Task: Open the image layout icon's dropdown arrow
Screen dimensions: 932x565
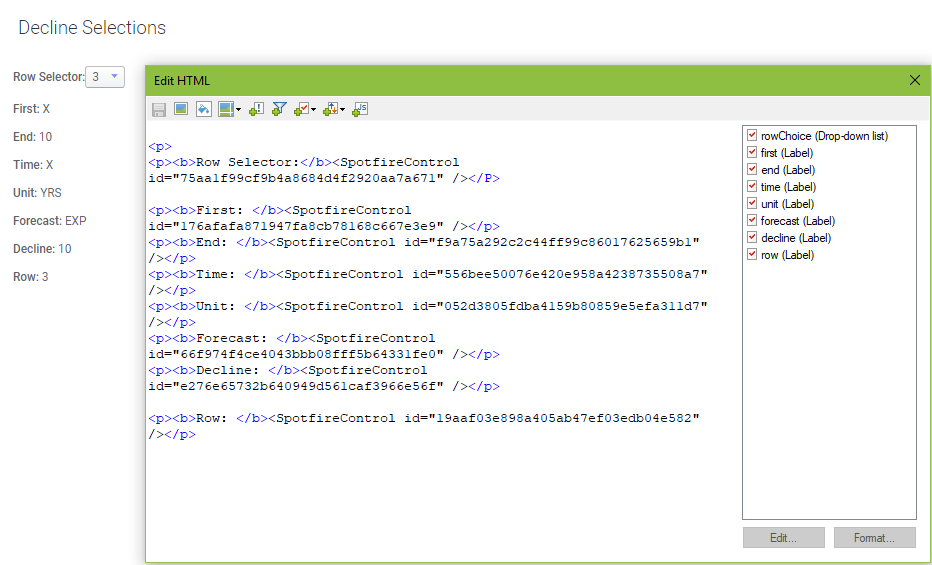Action: [x=238, y=110]
